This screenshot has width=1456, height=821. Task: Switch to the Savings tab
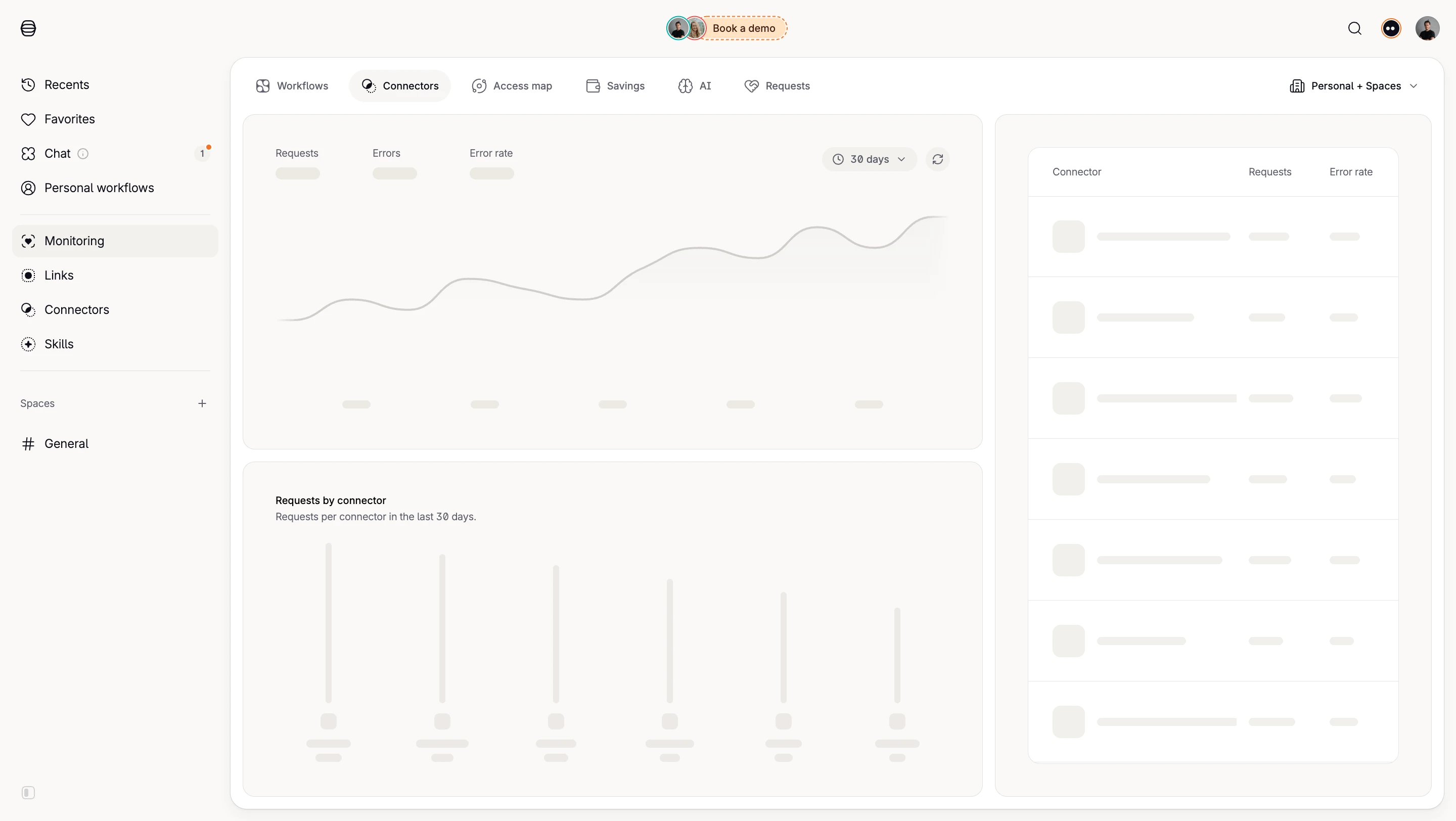pyautogui.click(x=615, y=86)
